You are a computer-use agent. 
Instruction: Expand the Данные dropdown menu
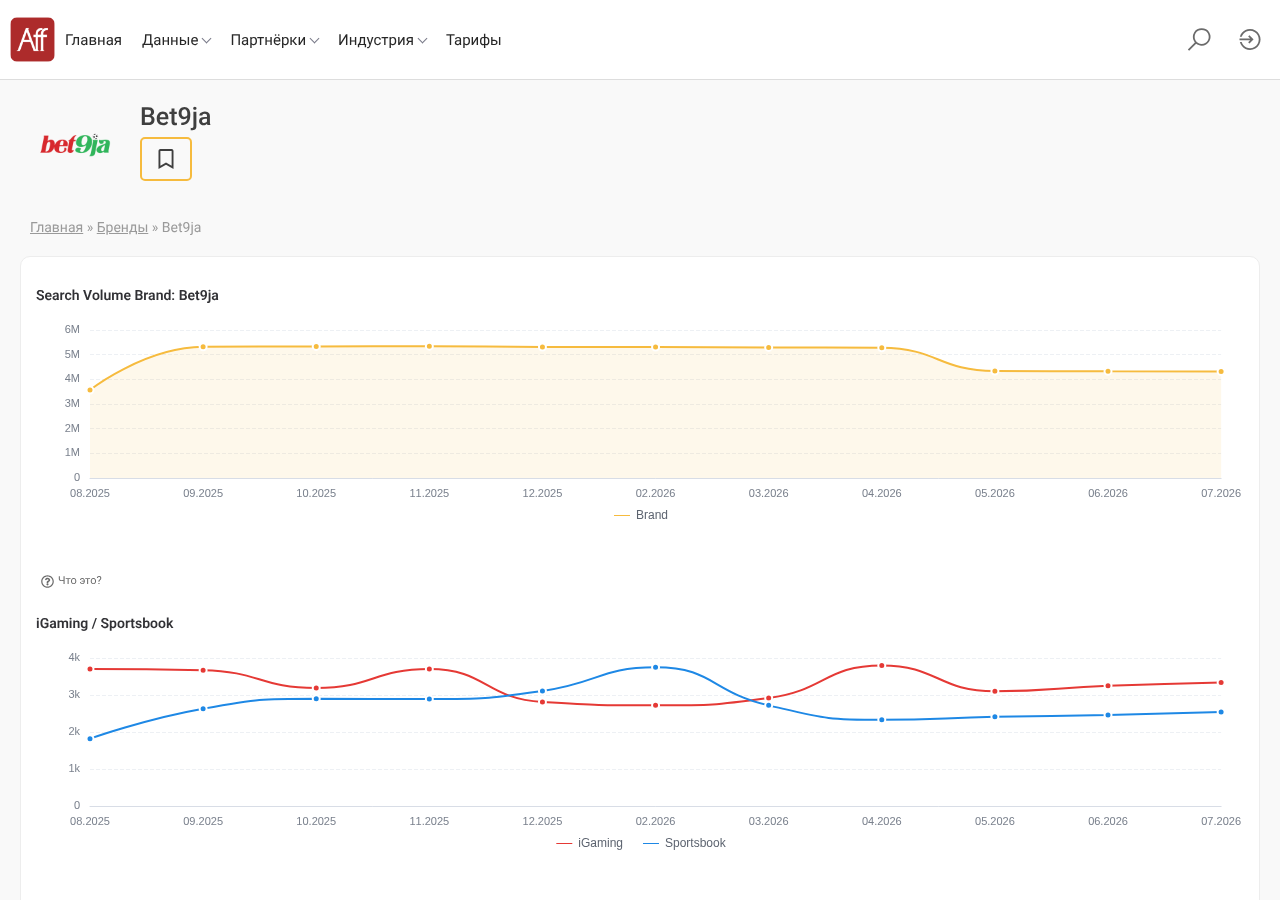tap(176, 40)
